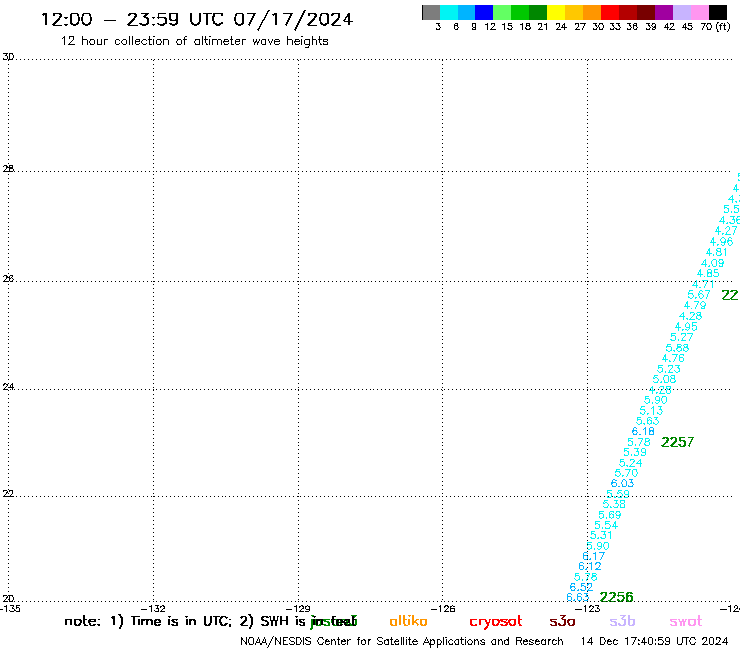Click the wave height value '5.24'
This screenshot has height=650, width=740.
click(x=631, y=463)
